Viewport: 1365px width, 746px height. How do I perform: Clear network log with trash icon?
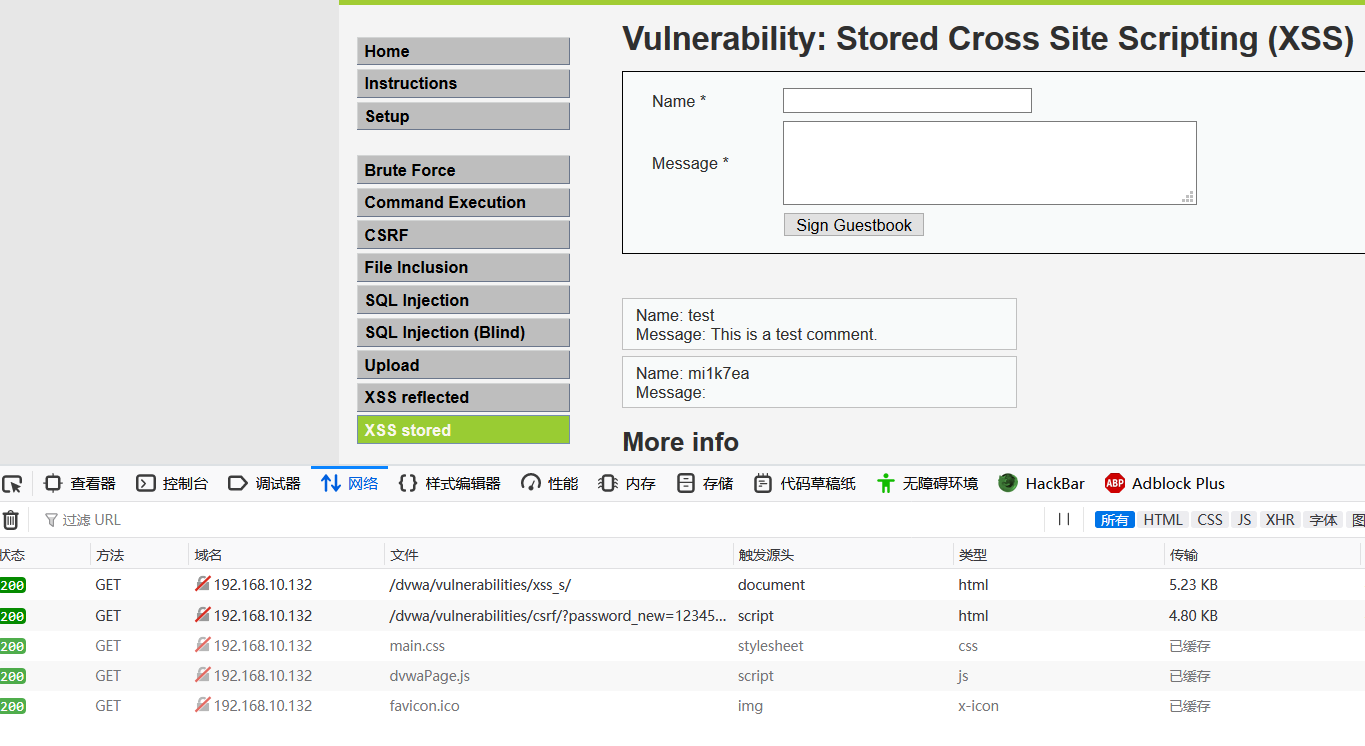point(10,520)
